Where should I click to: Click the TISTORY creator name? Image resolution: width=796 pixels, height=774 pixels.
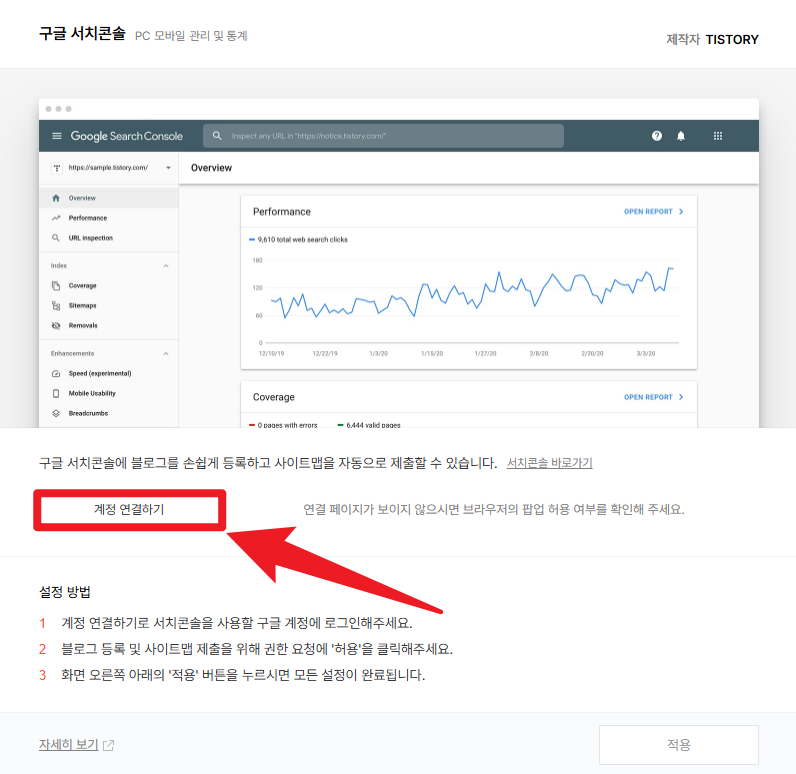tap(732, 40)
